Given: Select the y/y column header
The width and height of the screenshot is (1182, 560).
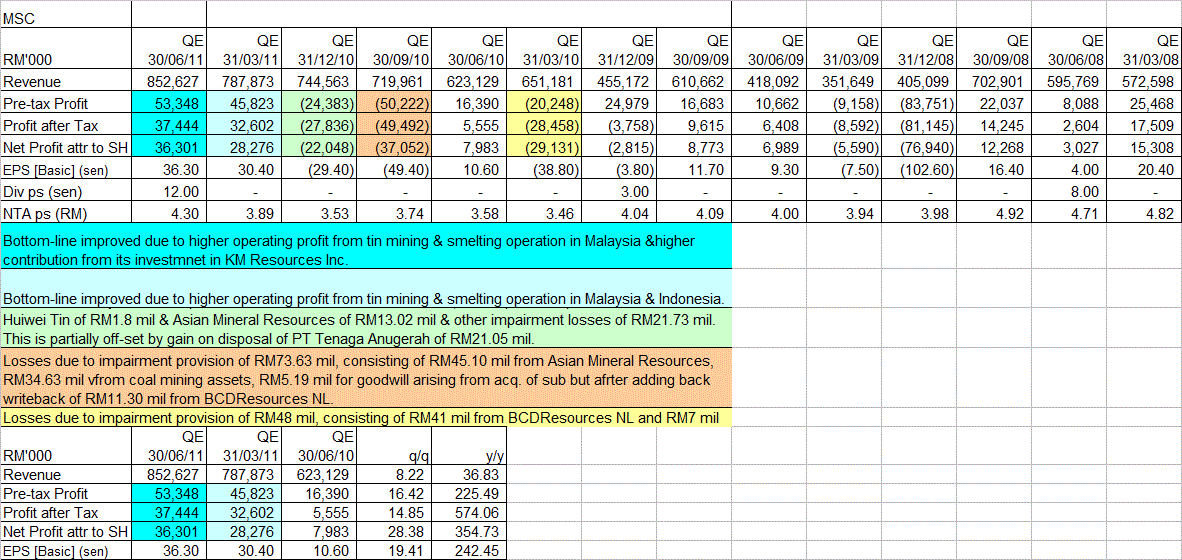Looking at the screenshot, I should coord(468,448).
